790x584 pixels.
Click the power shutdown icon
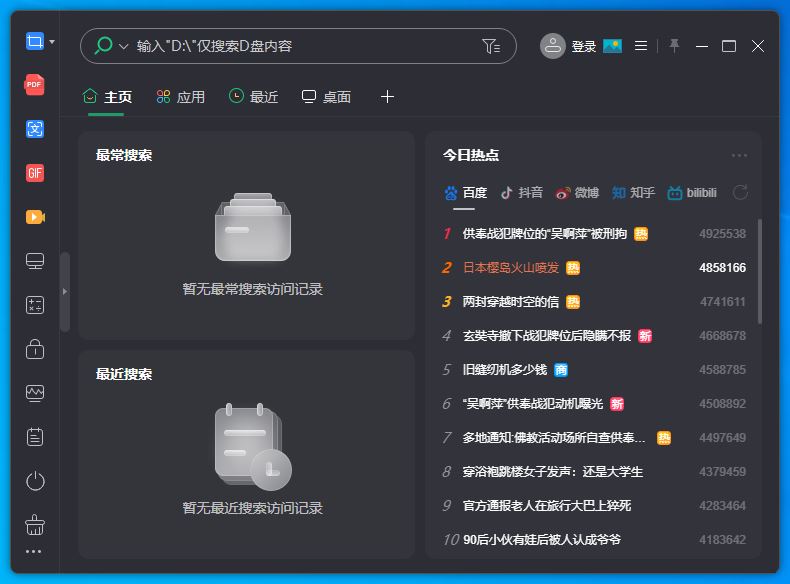[35, 481]
